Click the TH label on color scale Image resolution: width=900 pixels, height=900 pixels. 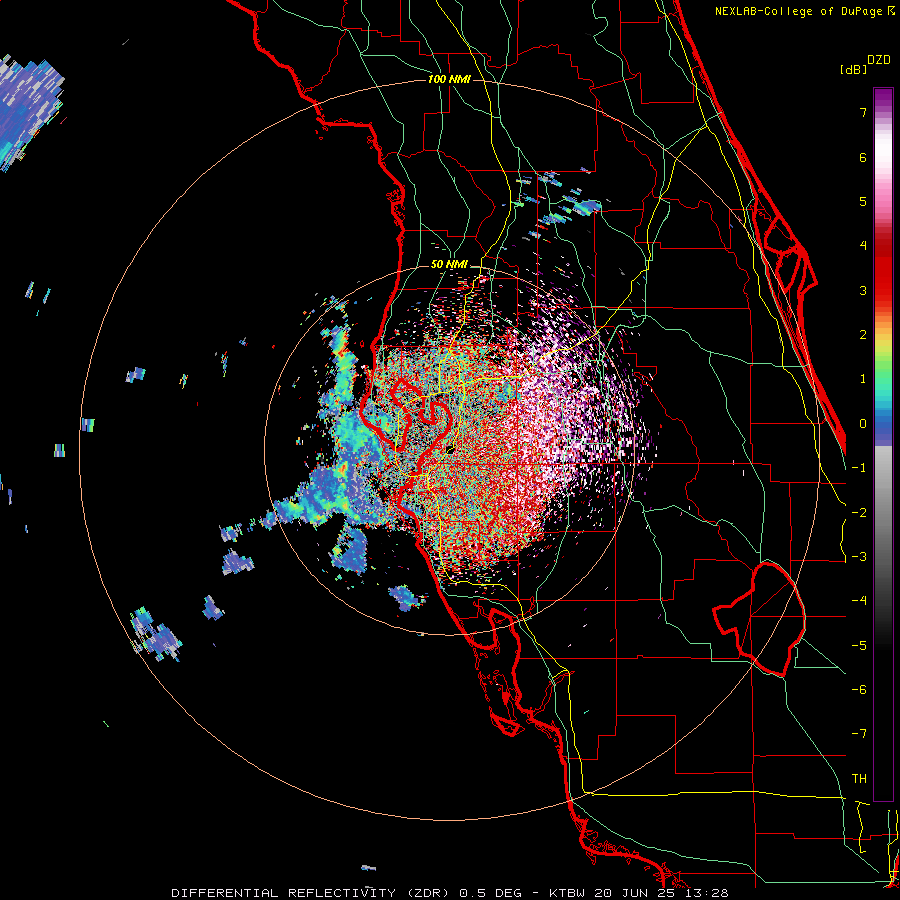pyautogui.click(x=859, y=779)
